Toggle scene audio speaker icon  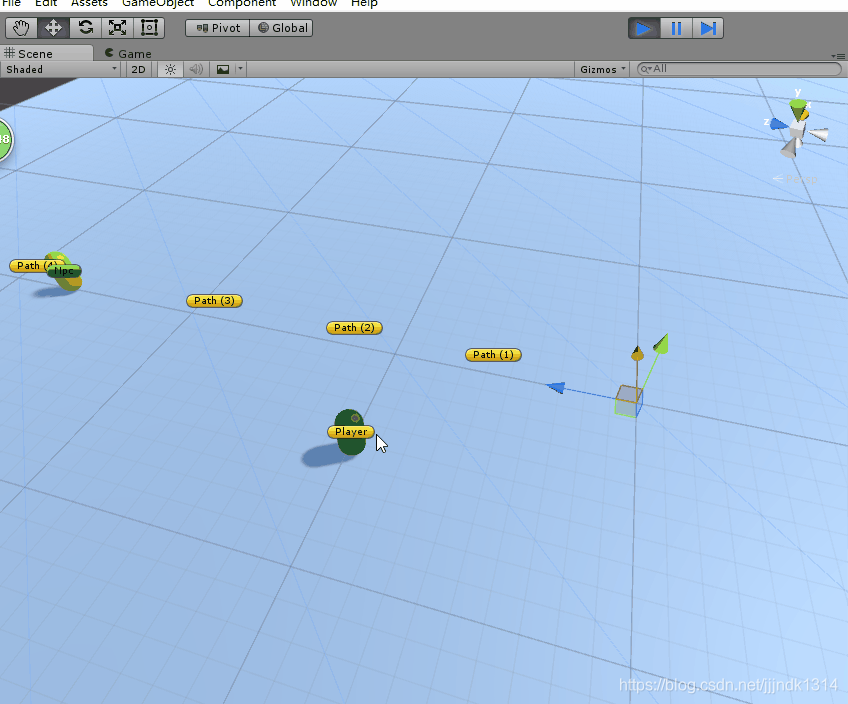coord(196,69)
